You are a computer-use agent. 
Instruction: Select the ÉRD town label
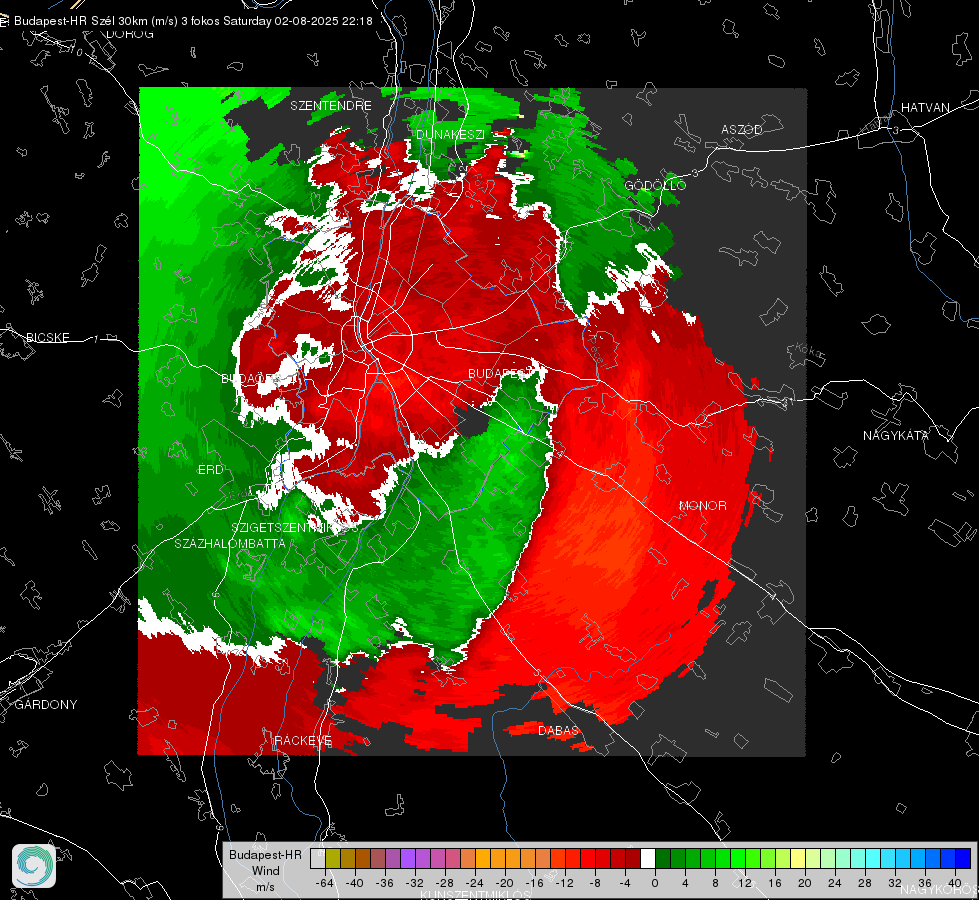coord(210,470)
